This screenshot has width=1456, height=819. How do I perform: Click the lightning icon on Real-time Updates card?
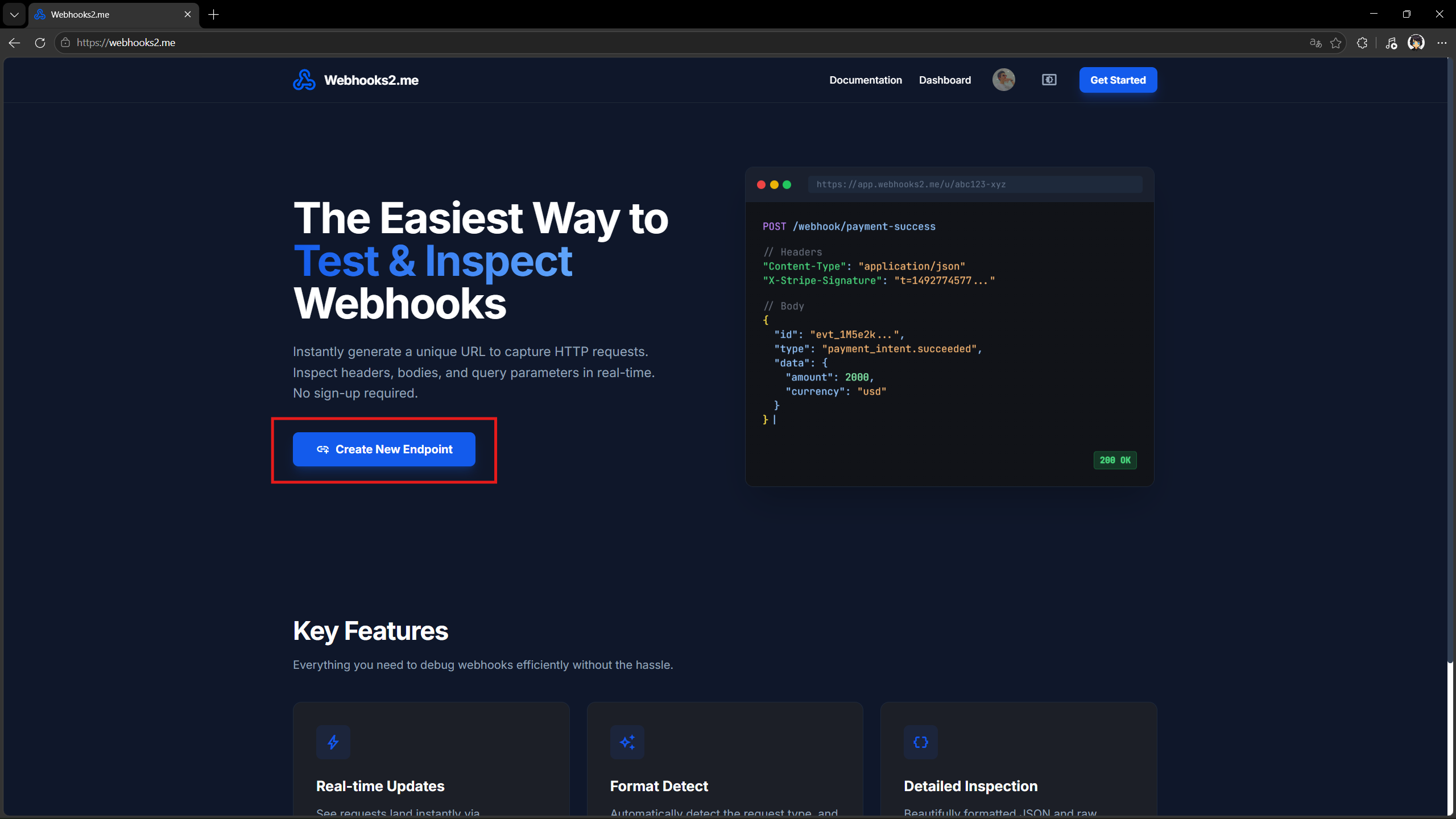click(x=333, y=742)
